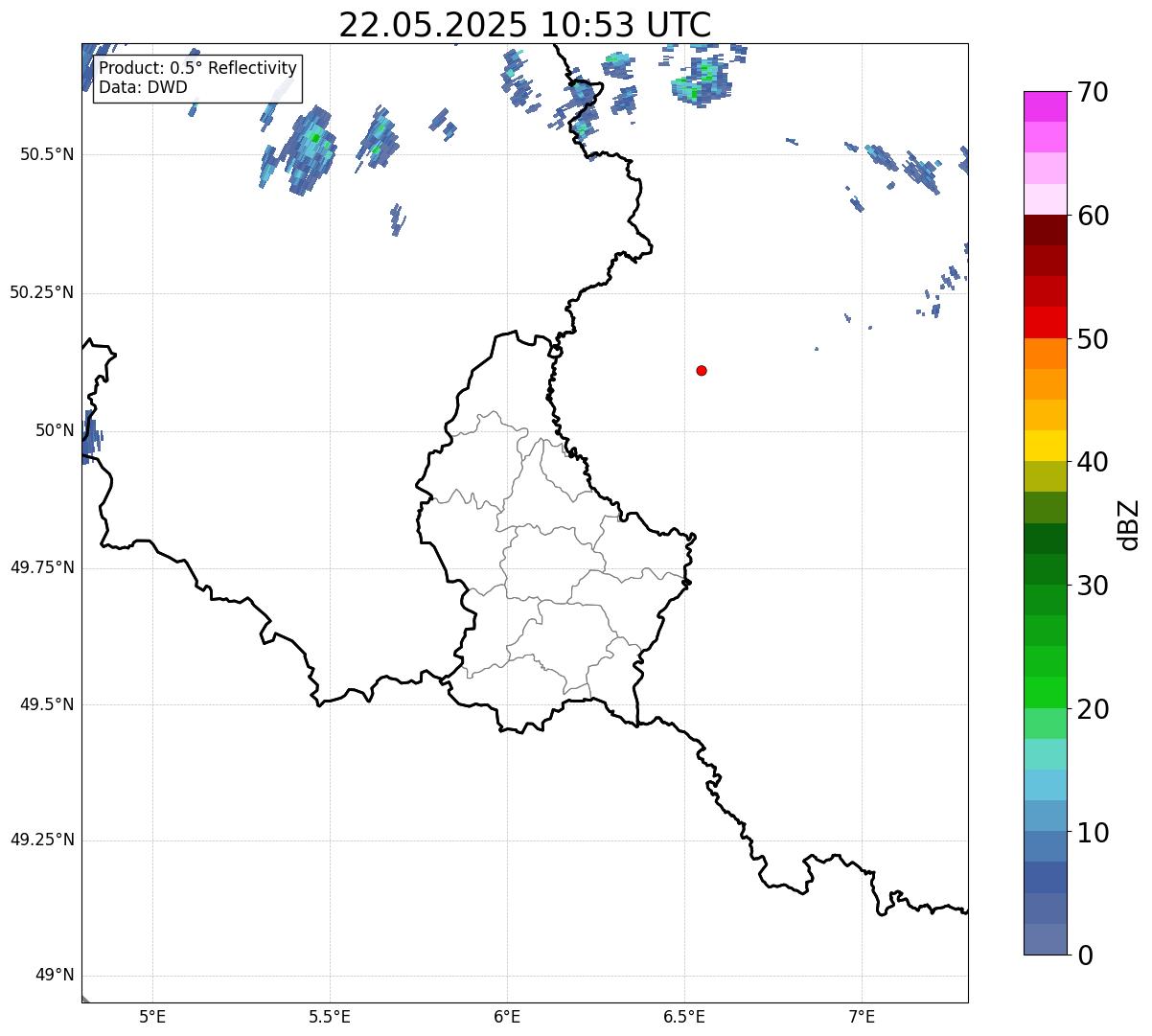1152x1036 pixels.
Task: Pick the yellow colorbar swatch above 40
Action: [1045, 446]
